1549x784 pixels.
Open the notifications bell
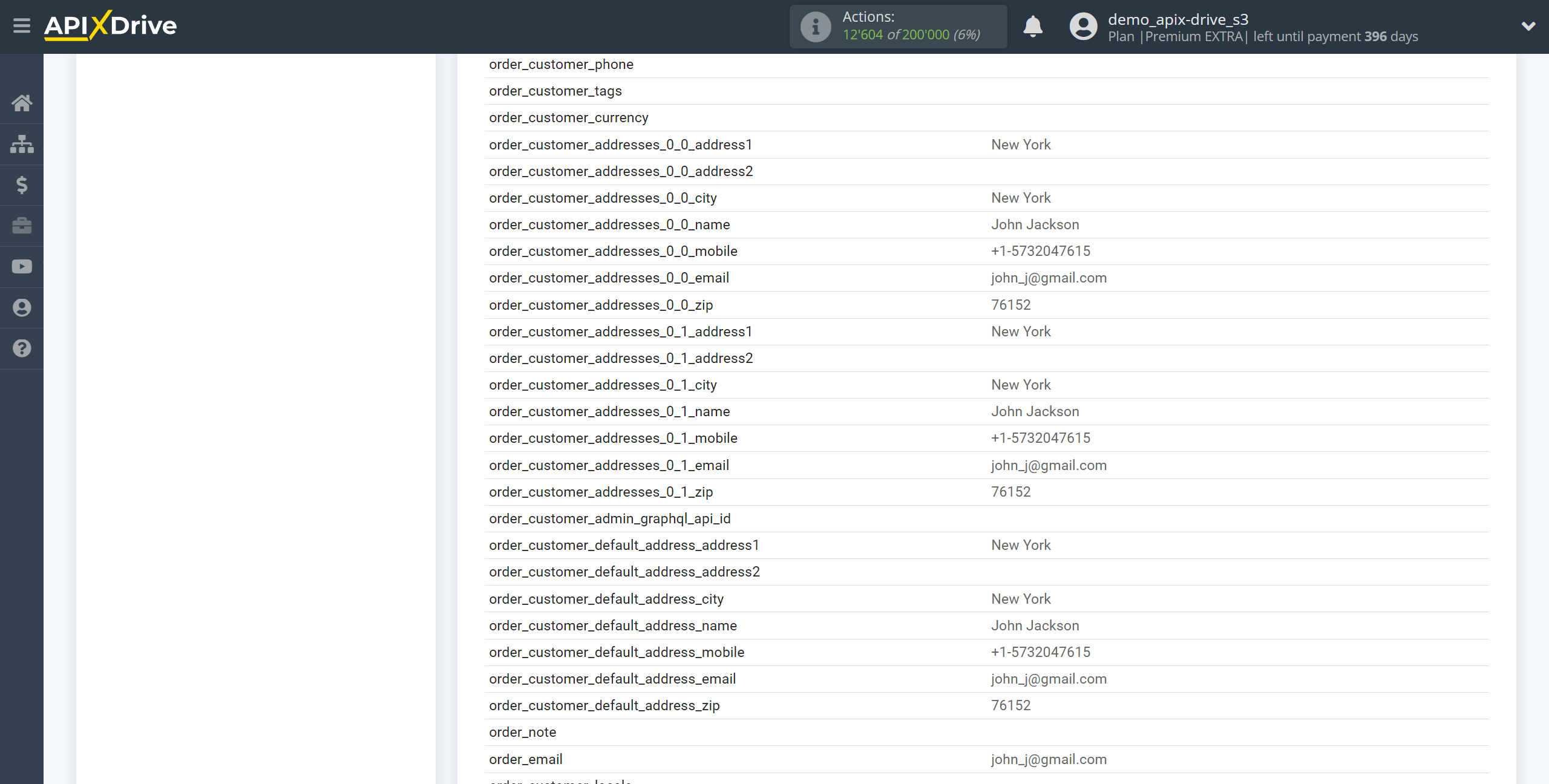pyautogui.click(x=1033, y=27)
